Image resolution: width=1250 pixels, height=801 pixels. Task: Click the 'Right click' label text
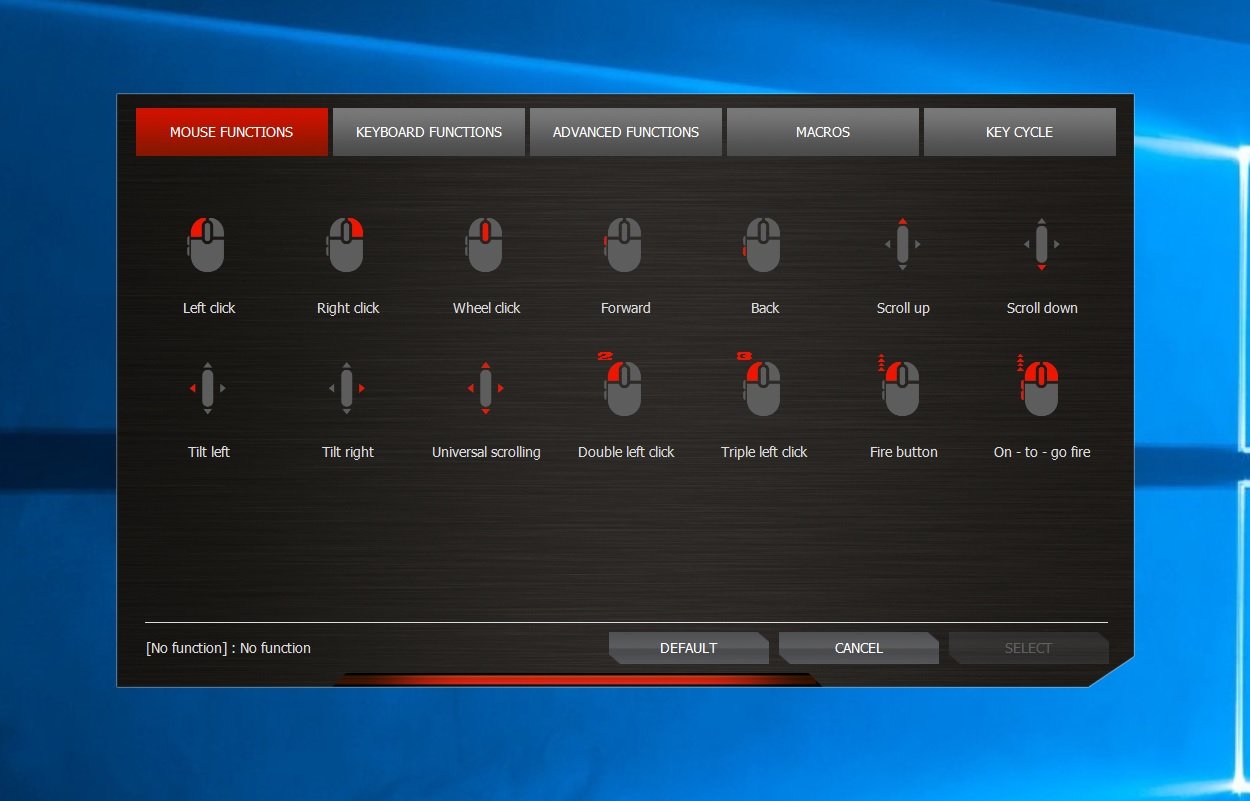point(348,308)
